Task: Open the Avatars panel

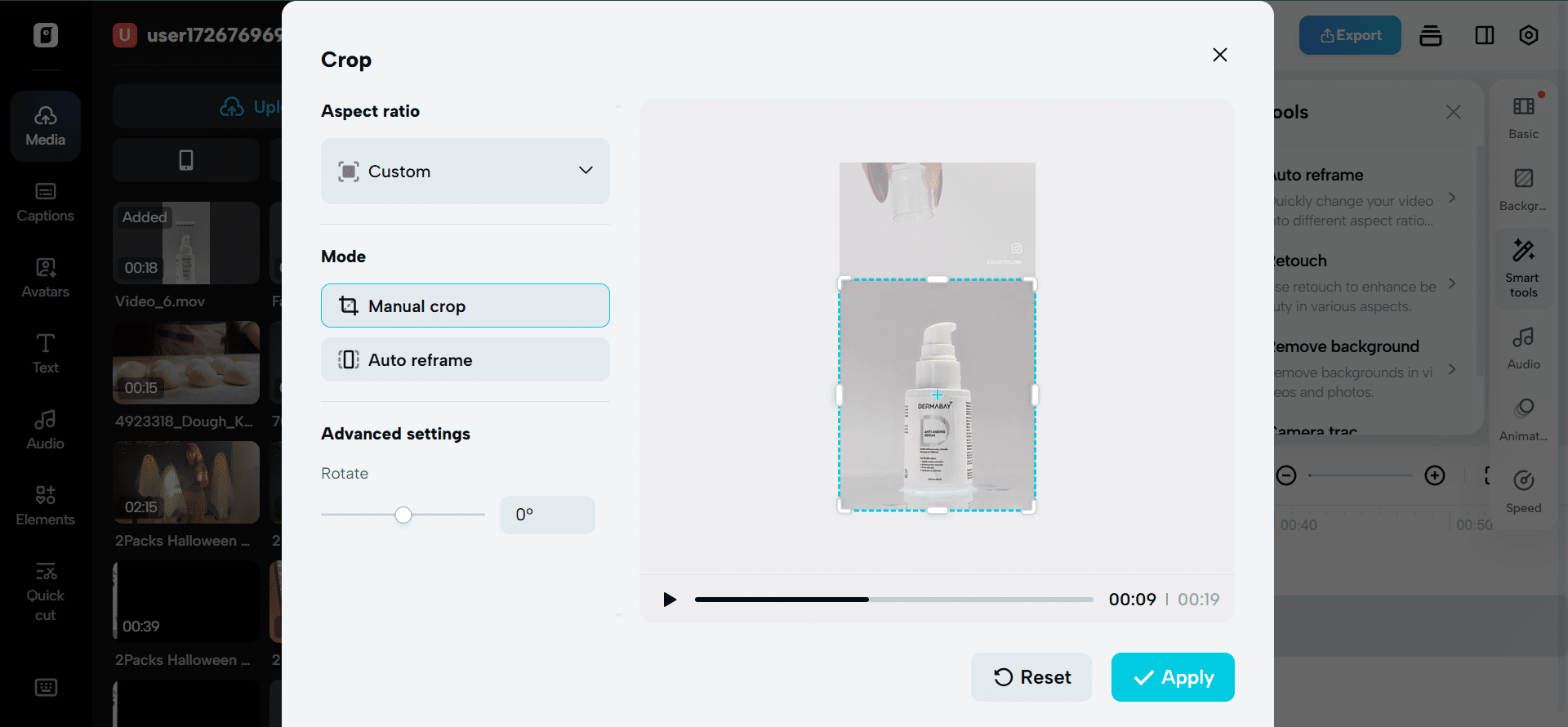Action: (x=46, y=279)
